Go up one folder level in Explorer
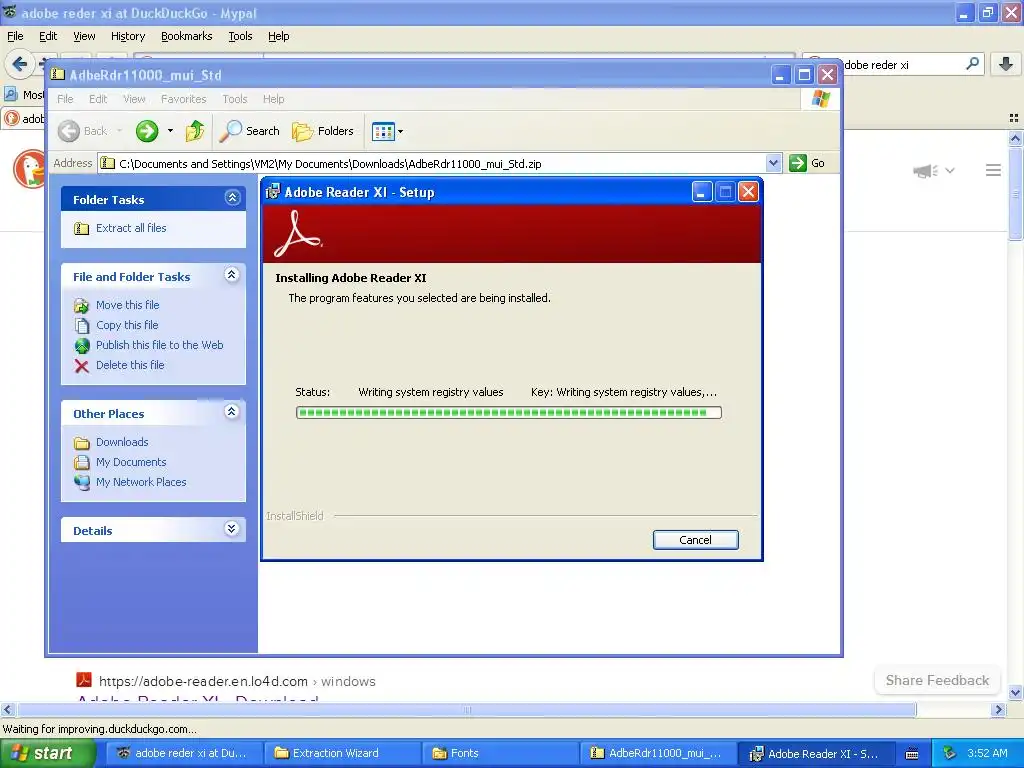 (x=195, y=131)
